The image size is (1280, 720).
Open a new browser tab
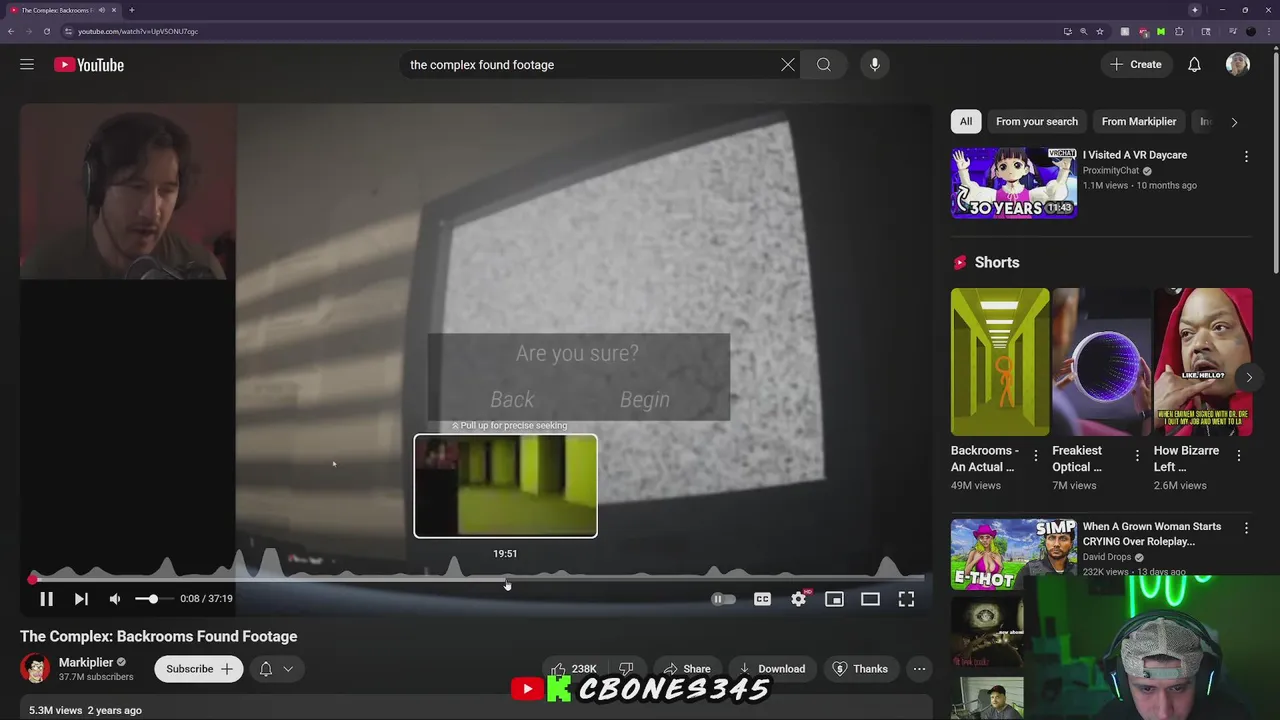(x=131, y=10)
